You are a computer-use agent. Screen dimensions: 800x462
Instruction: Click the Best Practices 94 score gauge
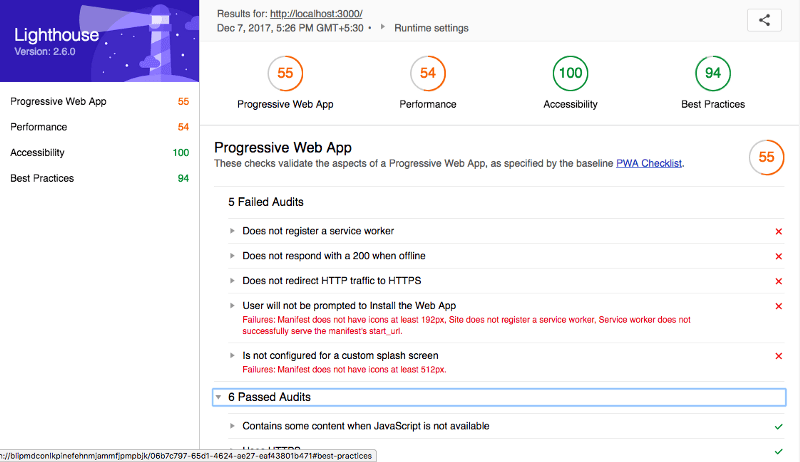713,73
